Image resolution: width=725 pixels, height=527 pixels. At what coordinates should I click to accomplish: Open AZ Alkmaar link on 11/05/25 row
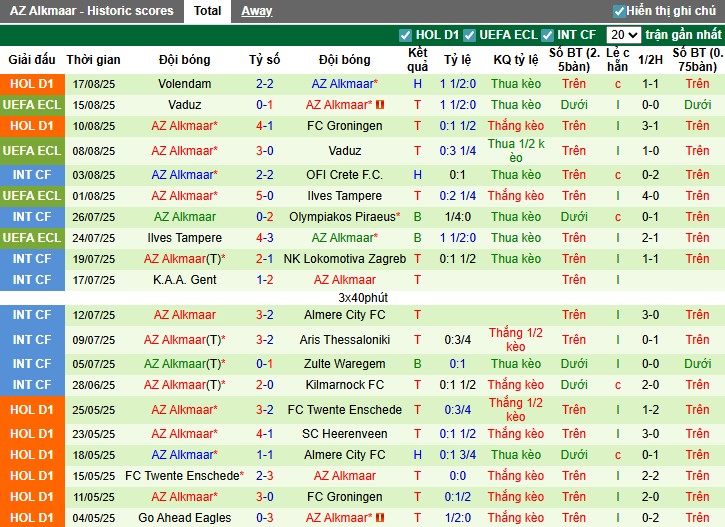(184, 496)
